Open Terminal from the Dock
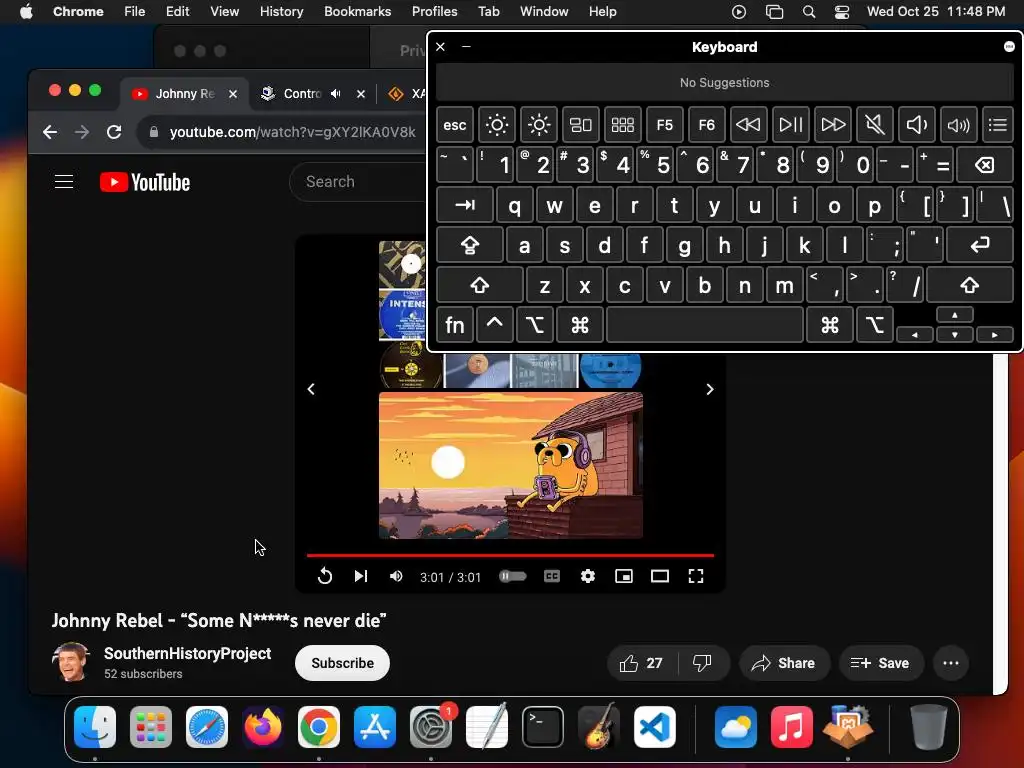The image size is (1024, 768). click(x=543, y=727)
